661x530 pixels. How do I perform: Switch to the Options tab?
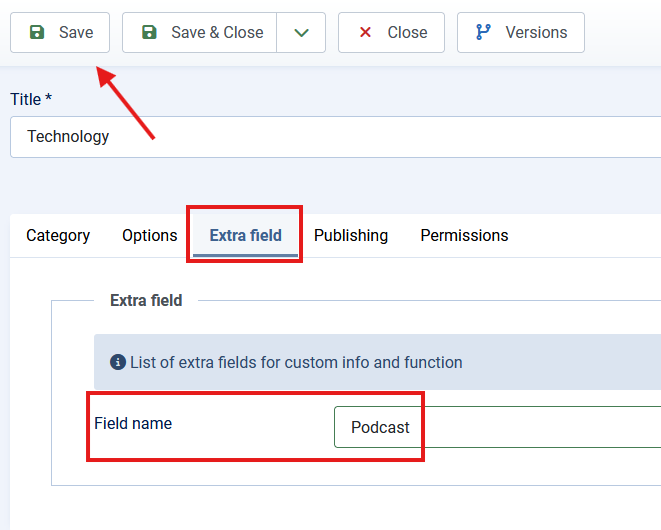pos(150,236)
